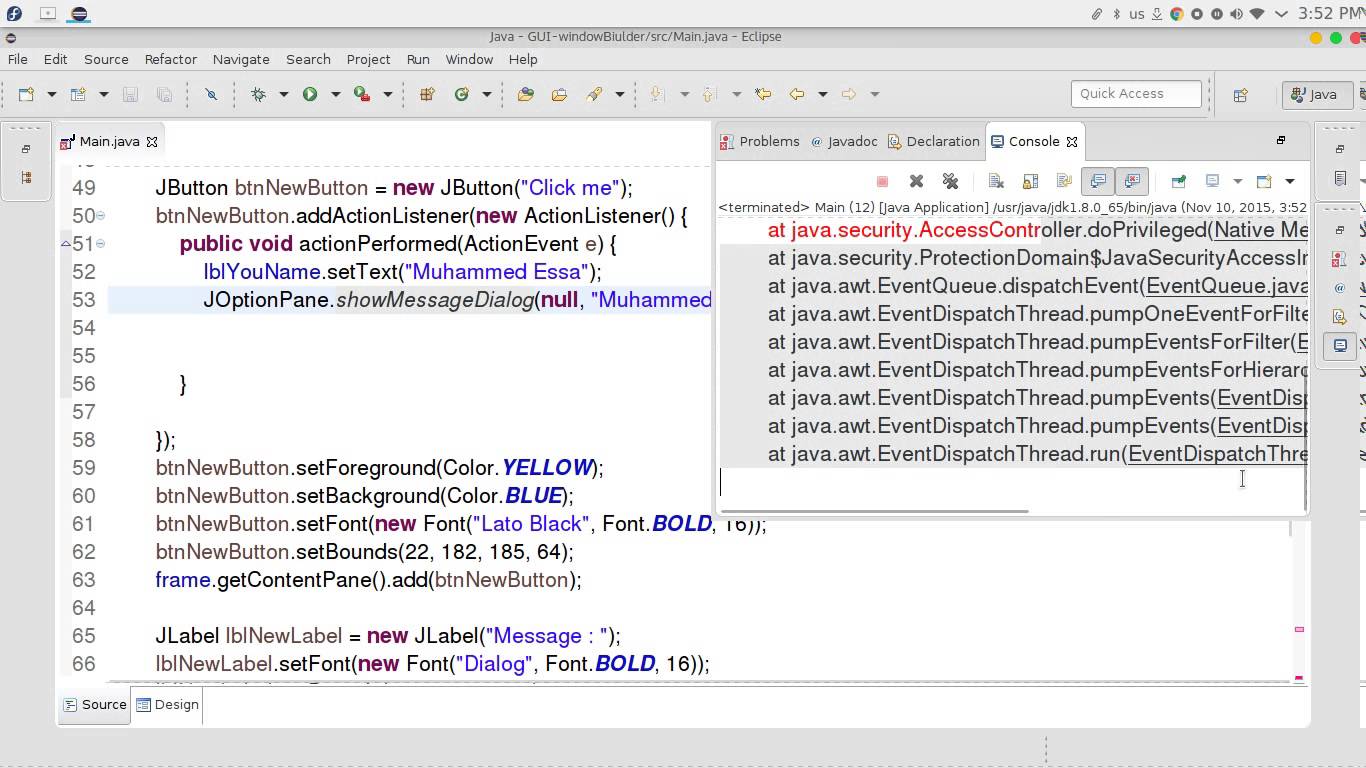Image resolution: width=1366 pixels, height=768 pixels.
Task: Toggle Skip All Breakpoints
Action: pyautogui.click(x=213, y=93)
